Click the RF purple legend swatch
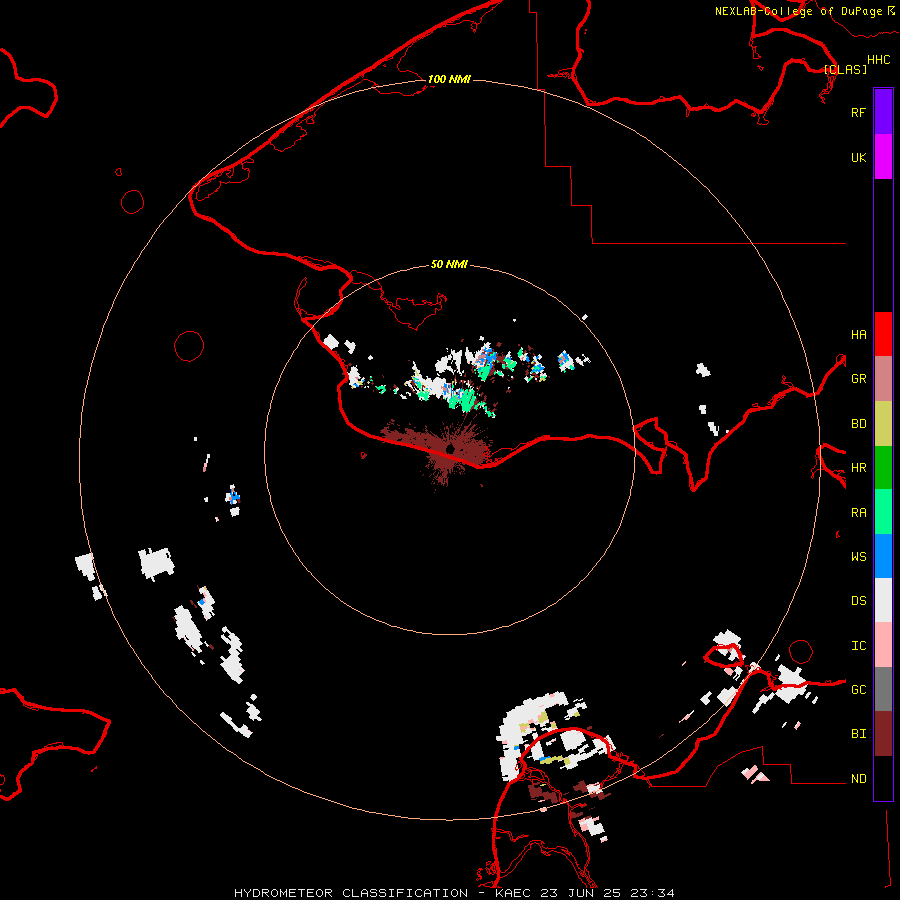This screenshot has height=900, width=900. coord(883,112)
